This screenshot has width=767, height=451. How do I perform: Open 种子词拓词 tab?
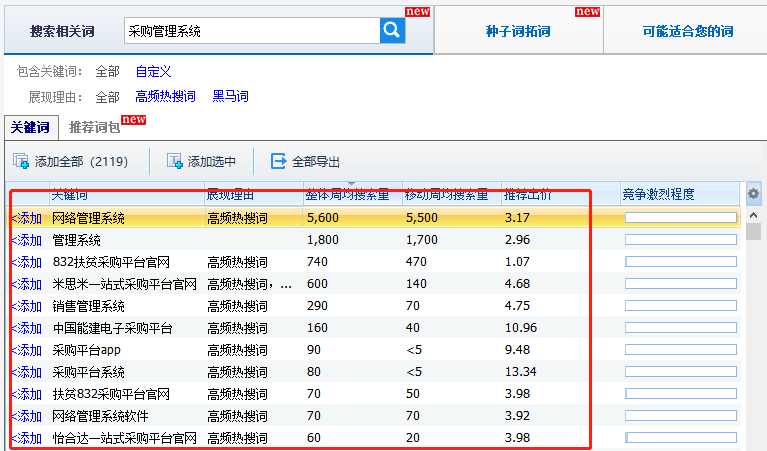(518, 32)
